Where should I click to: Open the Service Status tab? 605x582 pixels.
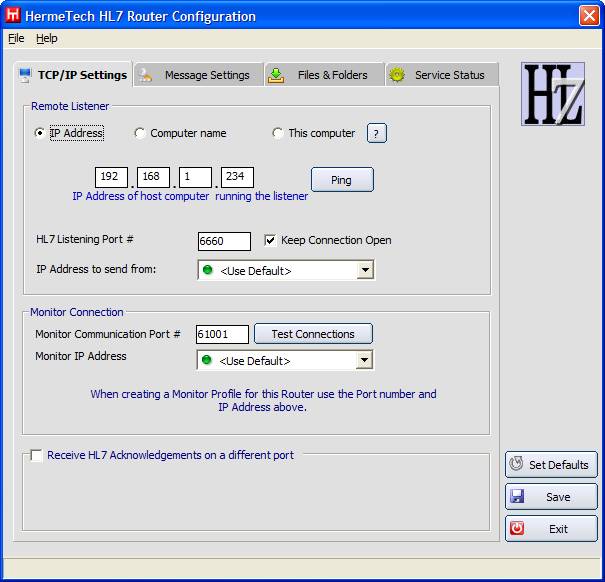coord(443,75)
